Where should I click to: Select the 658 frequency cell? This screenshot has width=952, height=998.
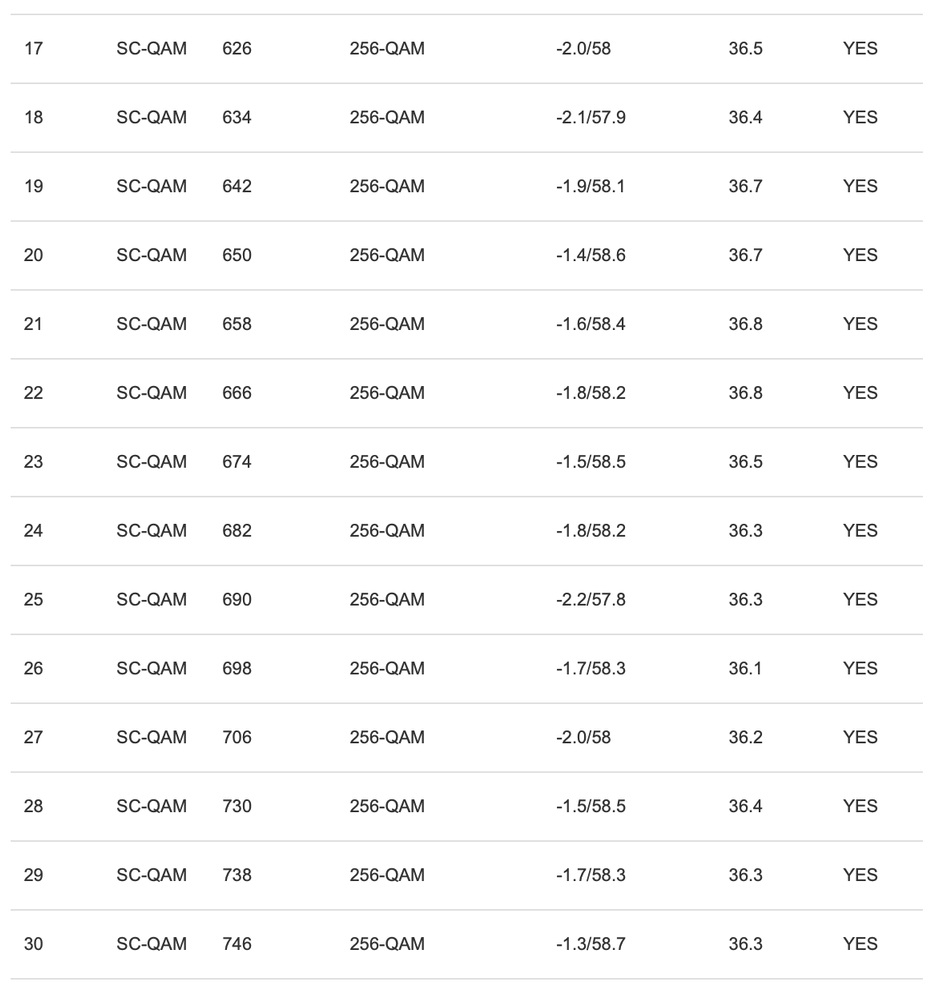point(237,324)
